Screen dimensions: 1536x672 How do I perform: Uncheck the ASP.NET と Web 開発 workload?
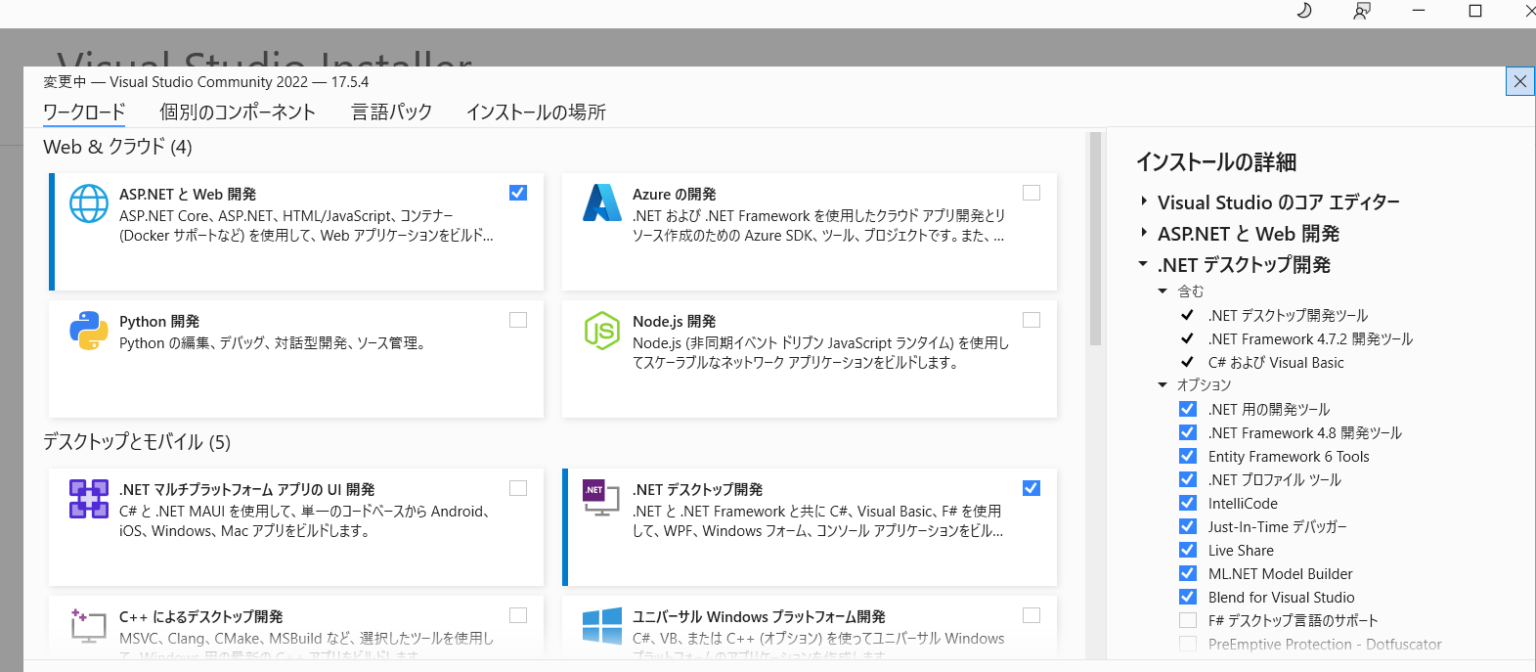tap(518, 192)
